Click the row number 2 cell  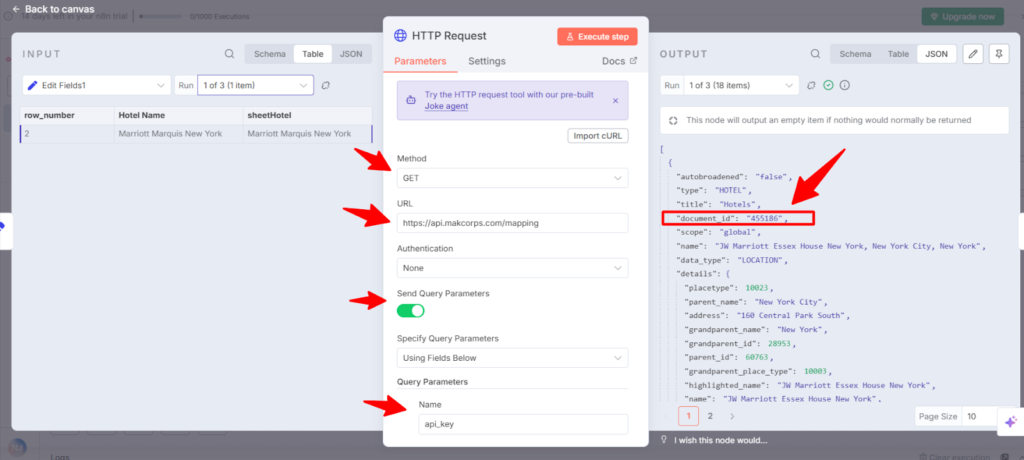67,134
